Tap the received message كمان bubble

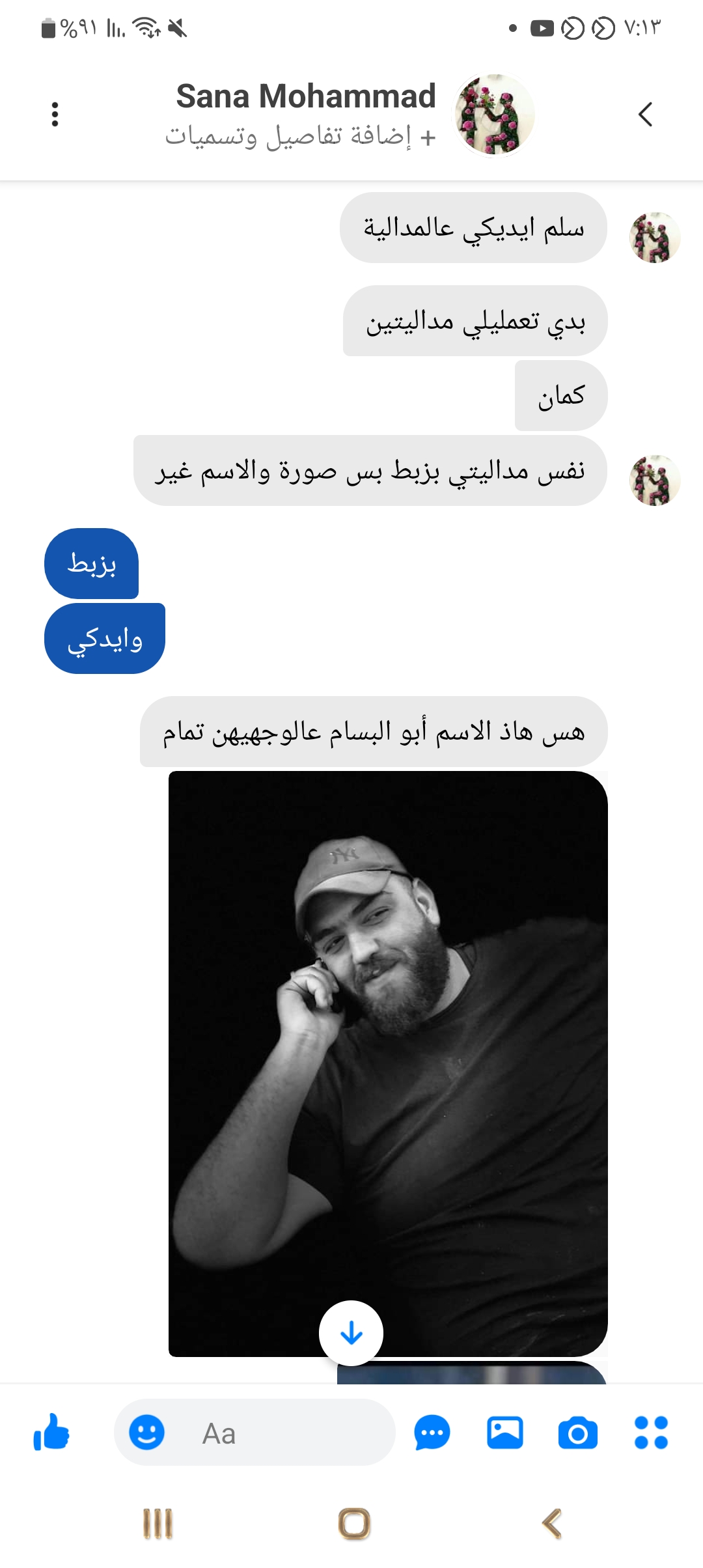point(561,396)
